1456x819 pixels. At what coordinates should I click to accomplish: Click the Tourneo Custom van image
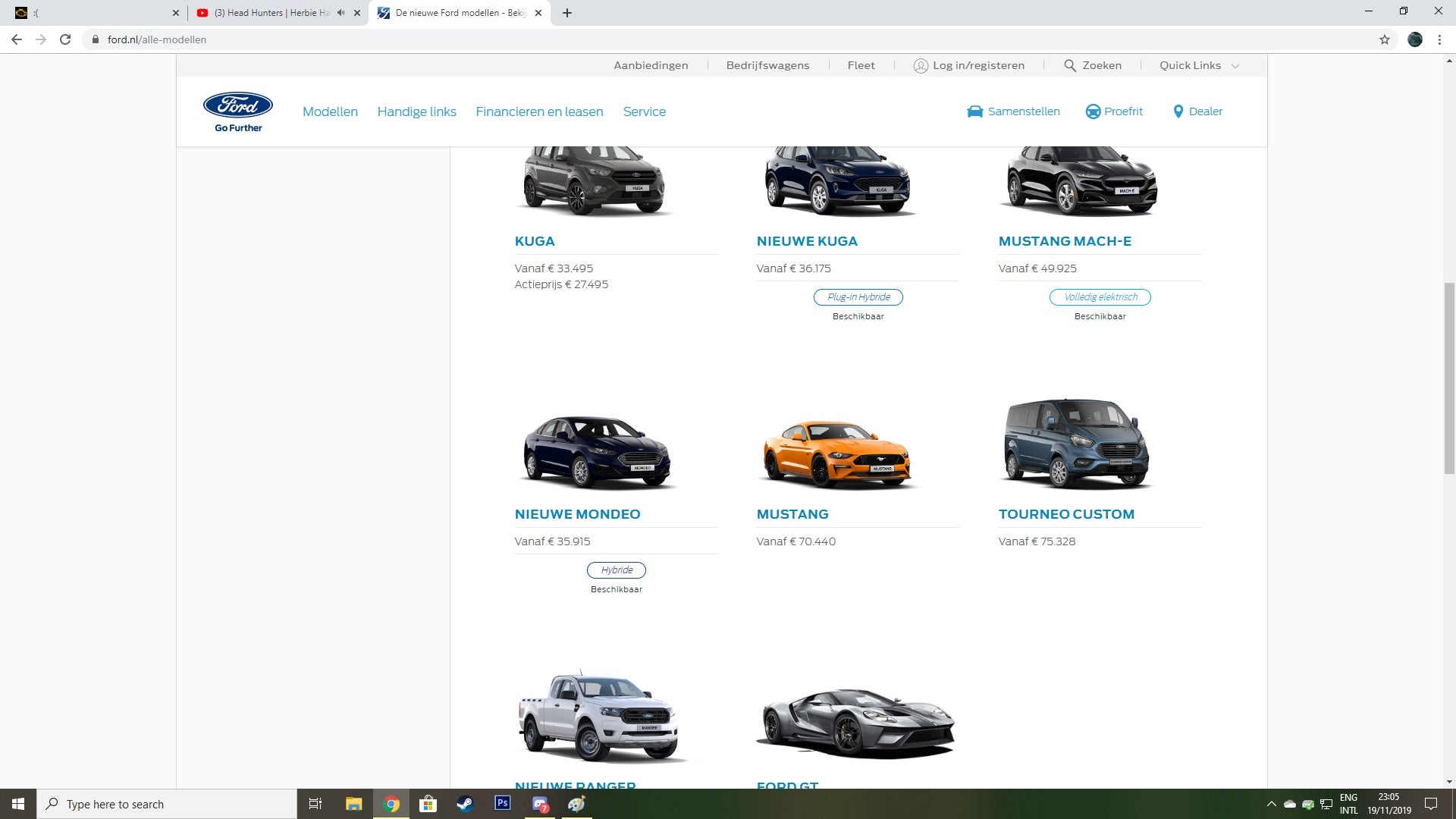pos(1077,444)
